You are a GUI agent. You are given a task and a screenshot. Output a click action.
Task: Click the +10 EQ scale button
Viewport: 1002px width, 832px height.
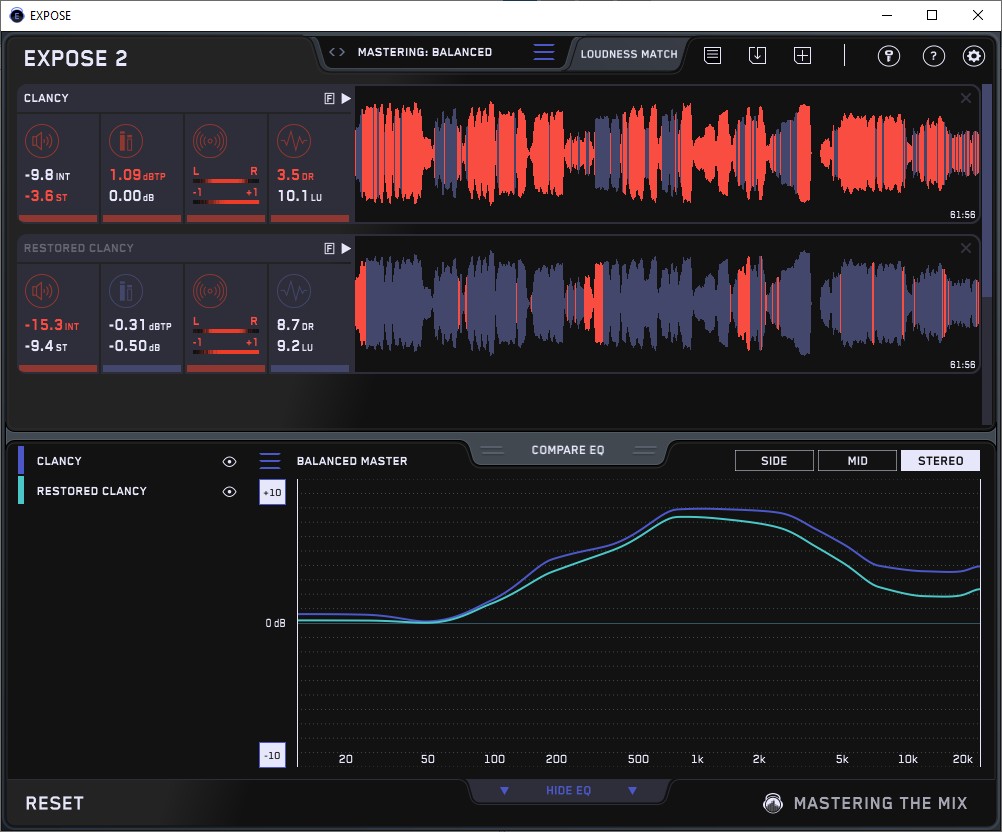coord(272,493)
